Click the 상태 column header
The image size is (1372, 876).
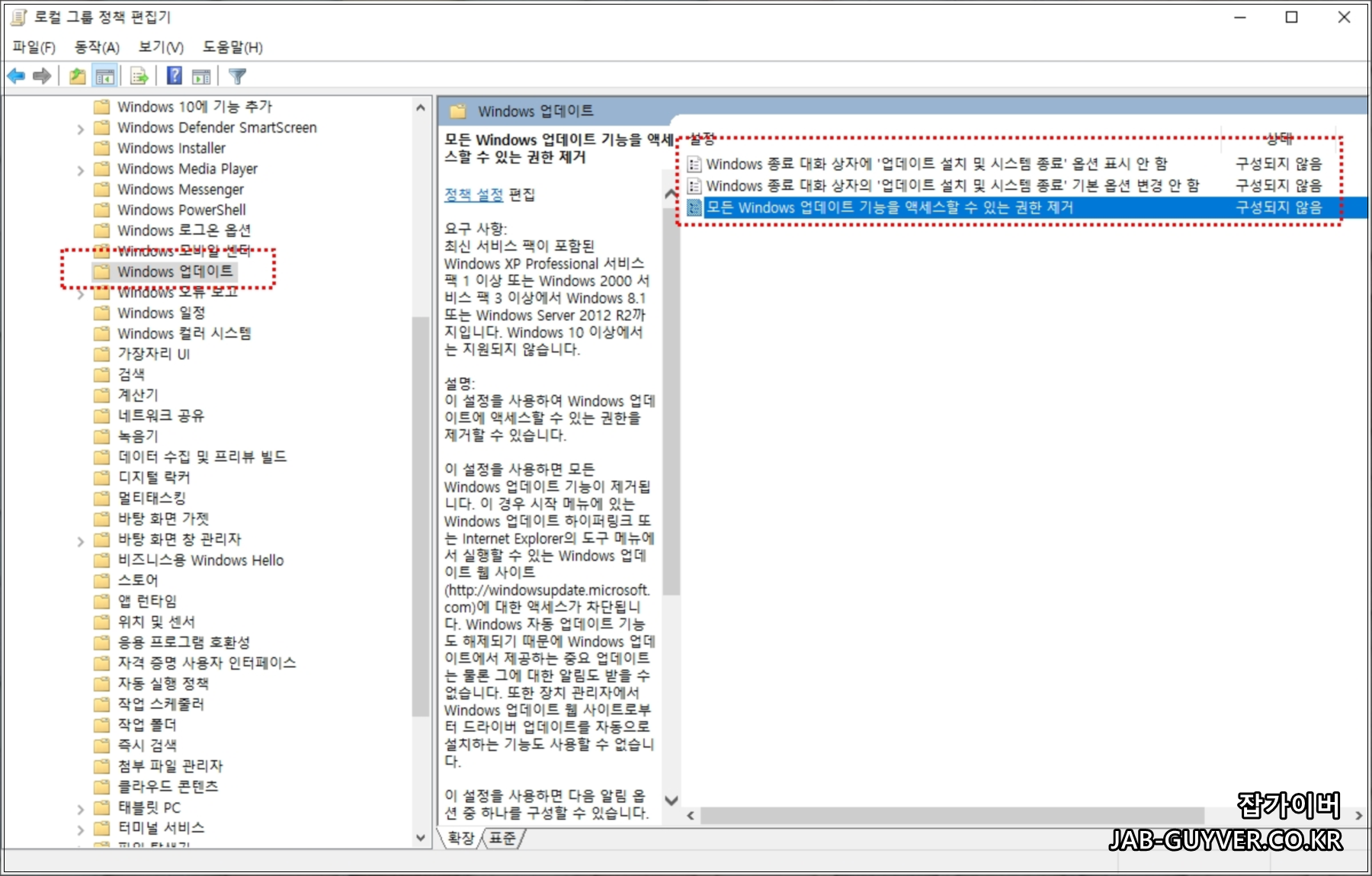[1280, 139]
